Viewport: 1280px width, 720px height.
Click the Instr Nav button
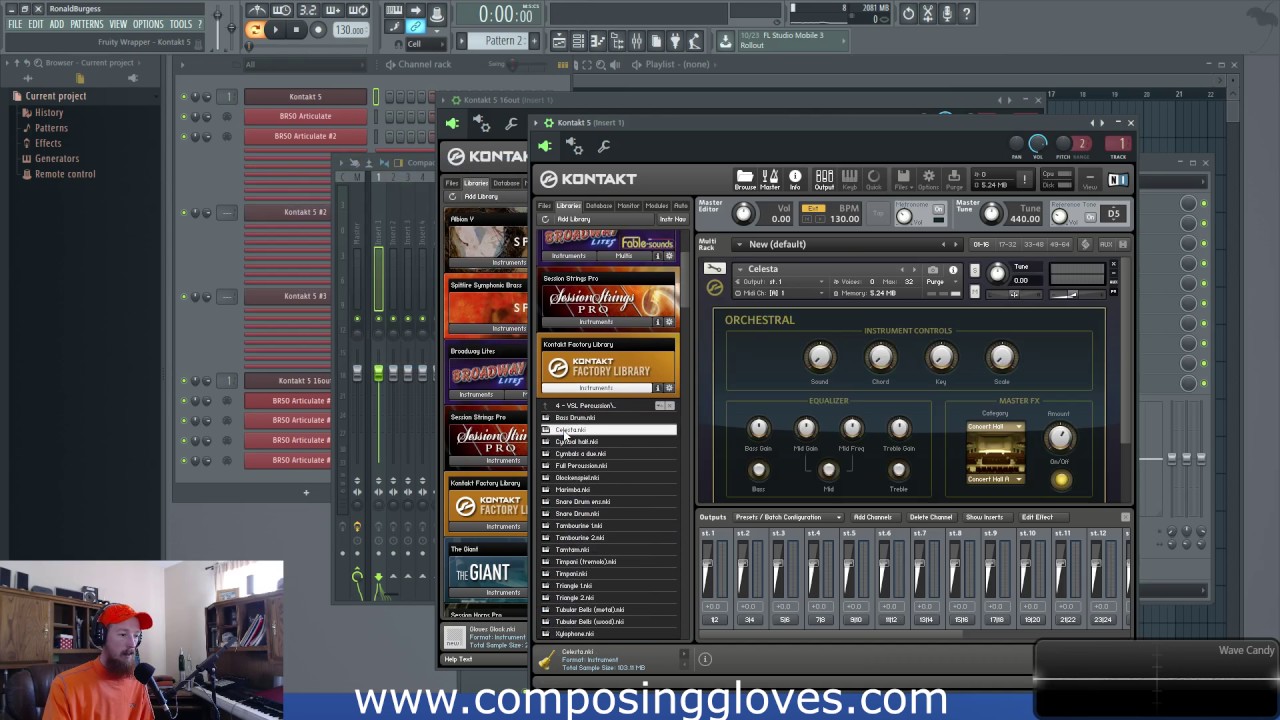[x=672, y=219]
